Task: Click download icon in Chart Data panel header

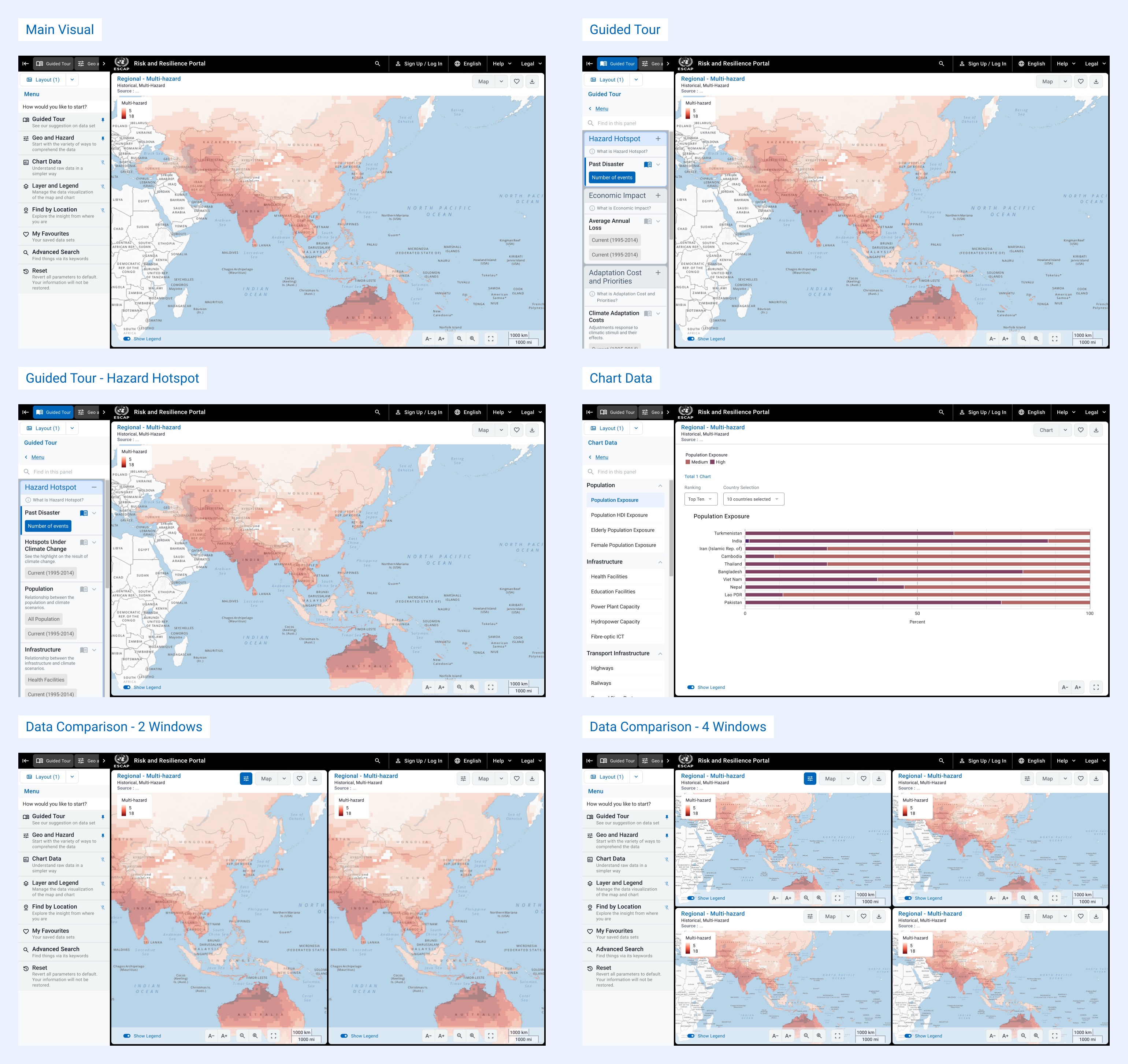Action: [1096, 430]
